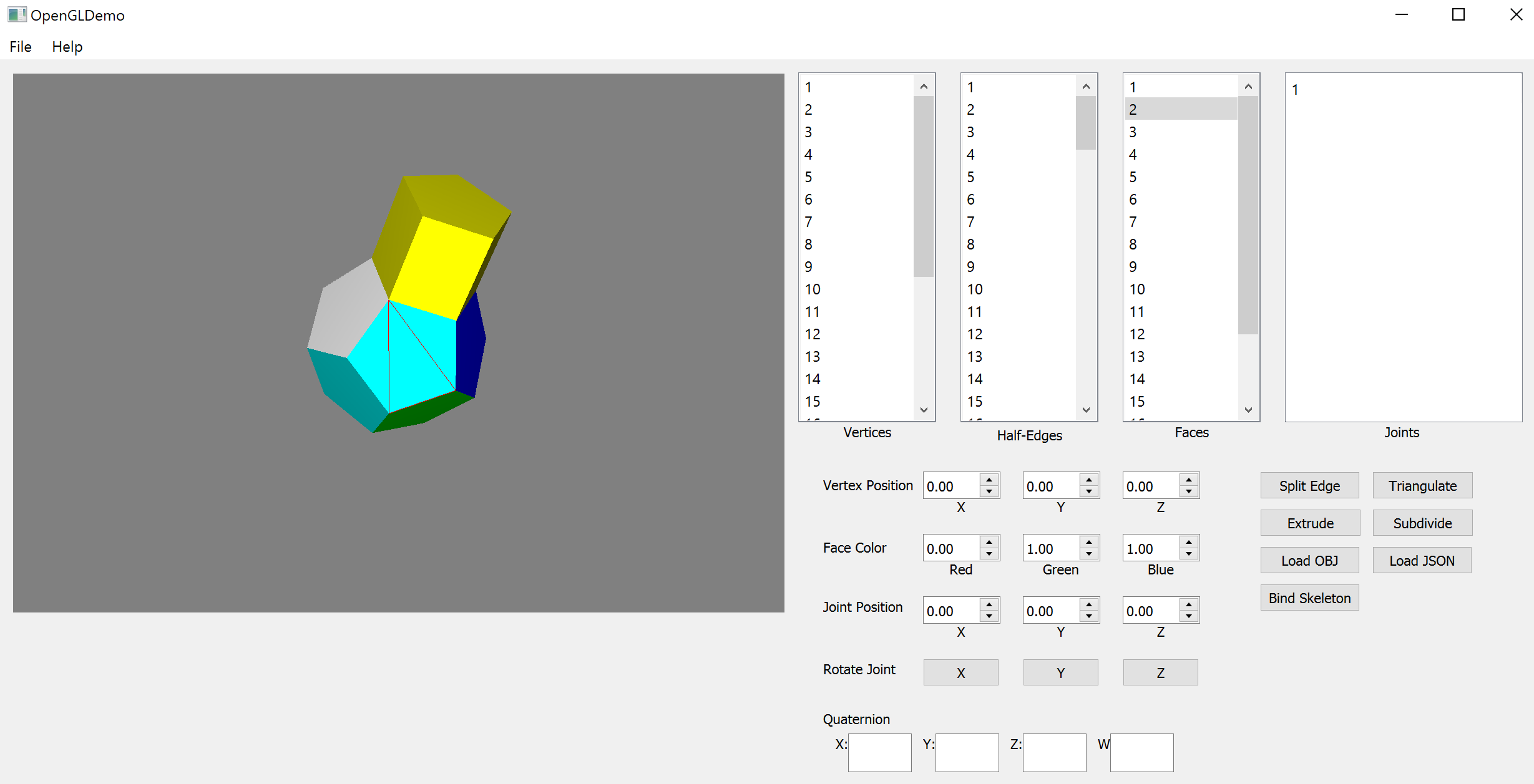Image resolution: width=1534 pixels, height=784 pixels.
Task: Rotate joint around Y axis button
Action: [1060, 673]
